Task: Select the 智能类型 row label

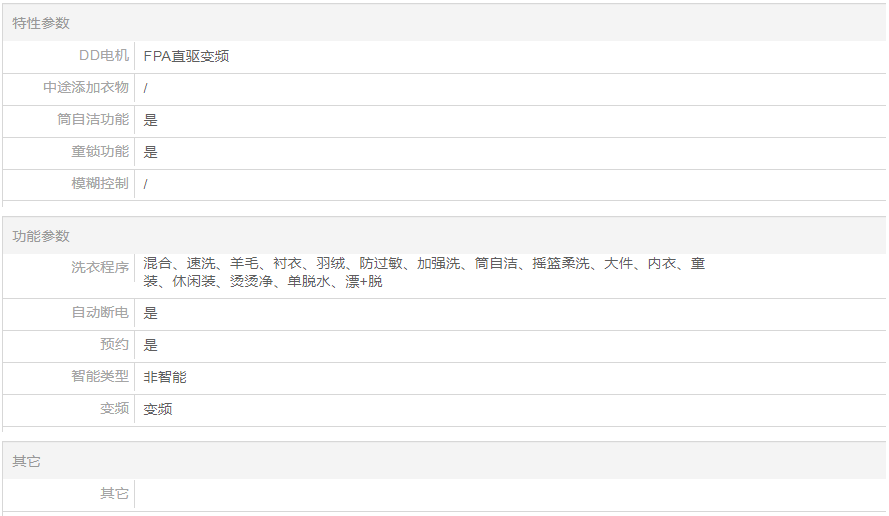Action: pos(100,377)
